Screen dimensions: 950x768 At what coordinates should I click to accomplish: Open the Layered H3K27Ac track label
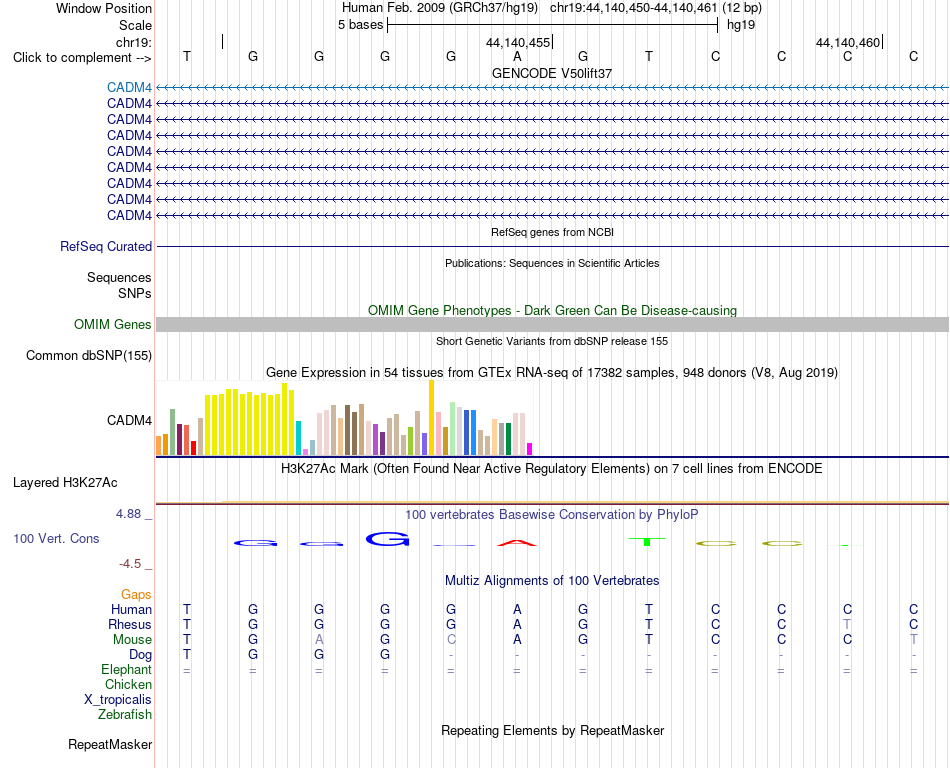(65, 483)
